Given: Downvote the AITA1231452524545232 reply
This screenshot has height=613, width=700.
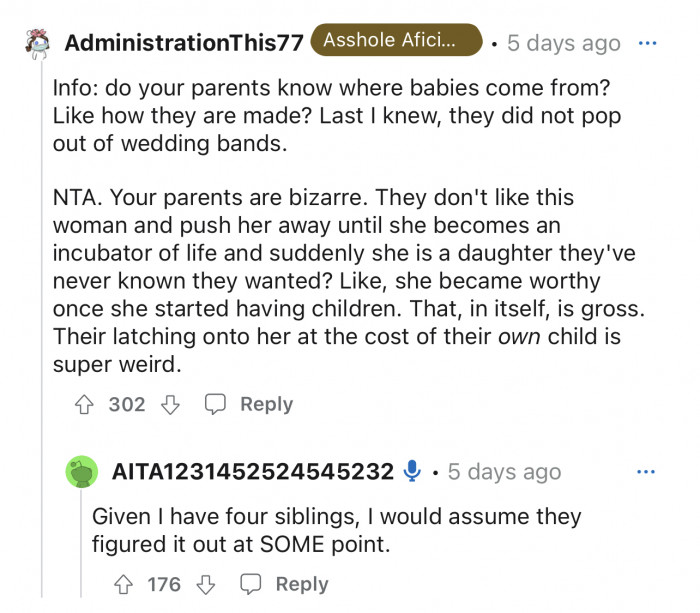Looking at the screenshot, I should pos(207,584).
